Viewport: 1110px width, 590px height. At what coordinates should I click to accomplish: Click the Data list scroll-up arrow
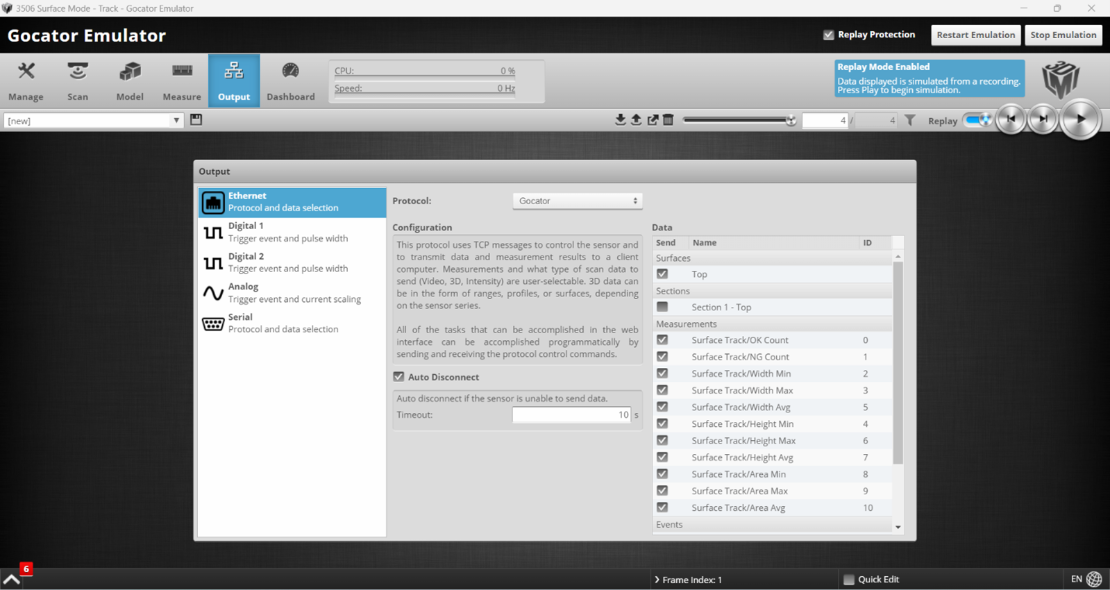898,256
